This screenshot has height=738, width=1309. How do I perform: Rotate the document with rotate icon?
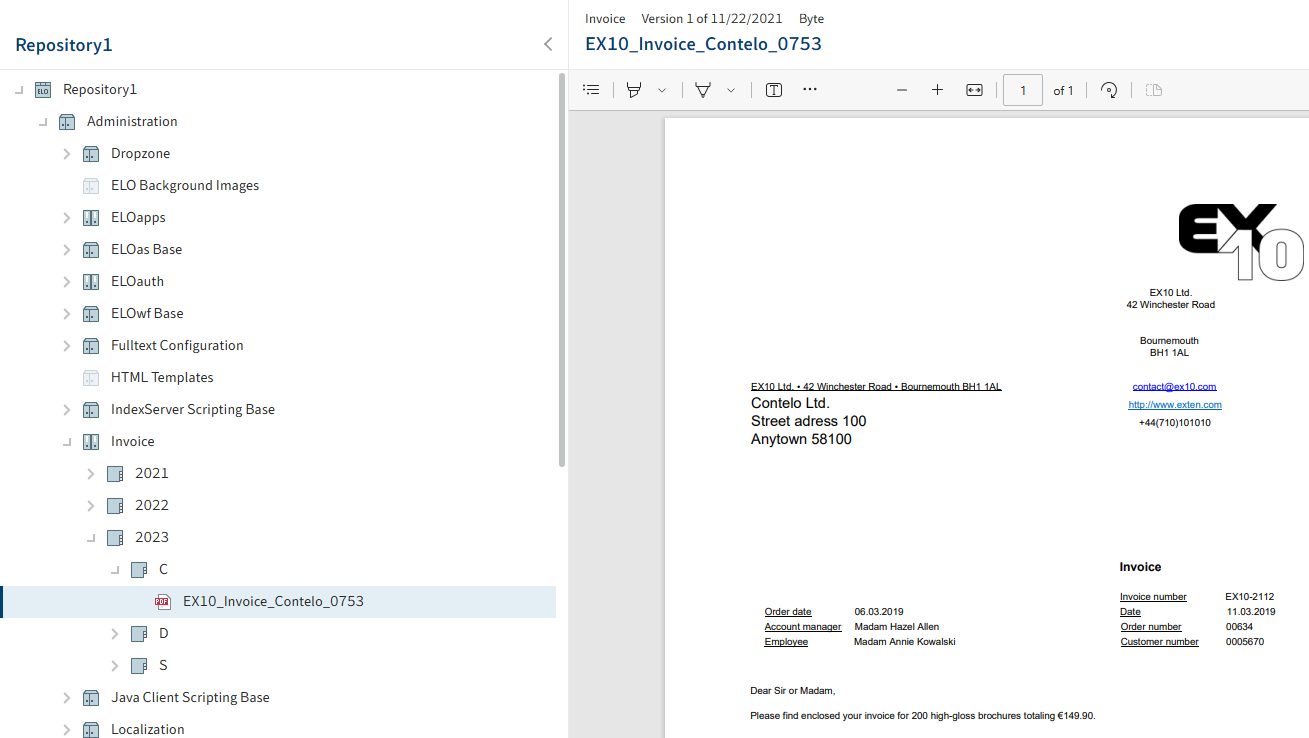[x=1108, y=90]
